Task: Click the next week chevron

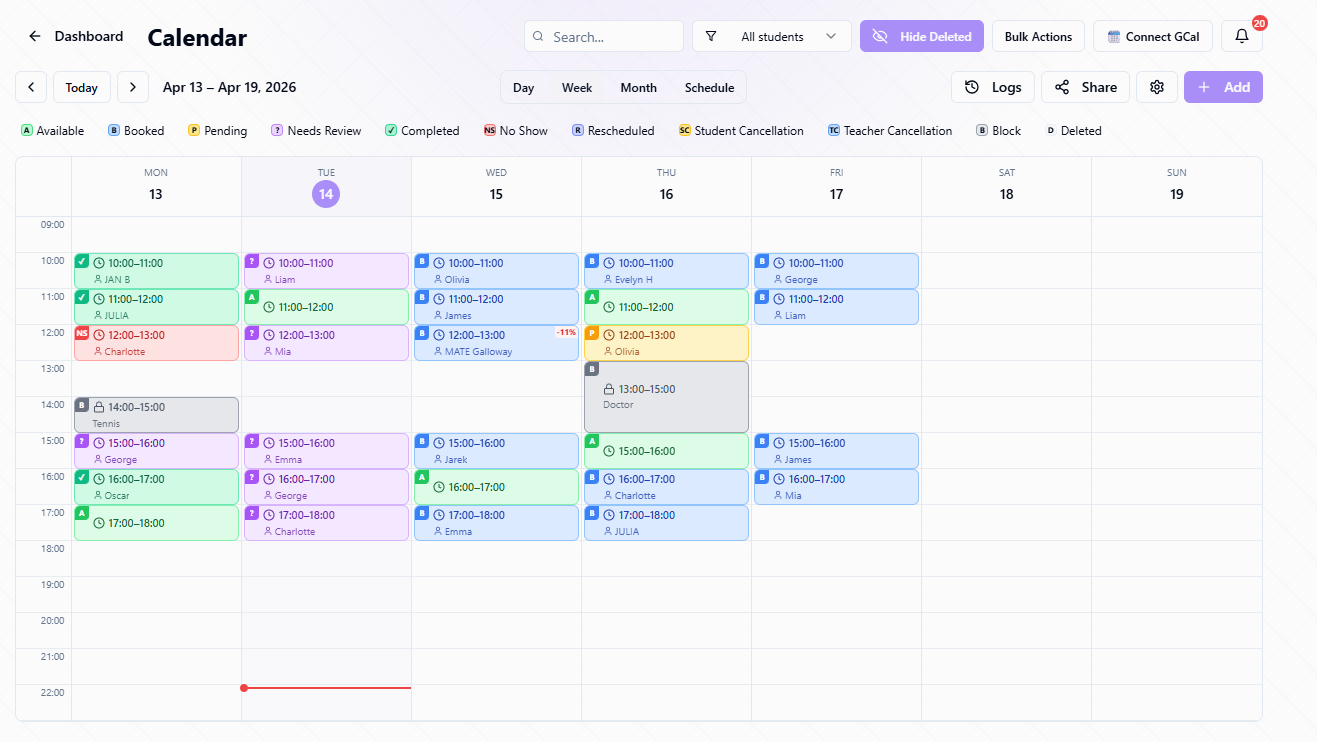Action: 133,87
